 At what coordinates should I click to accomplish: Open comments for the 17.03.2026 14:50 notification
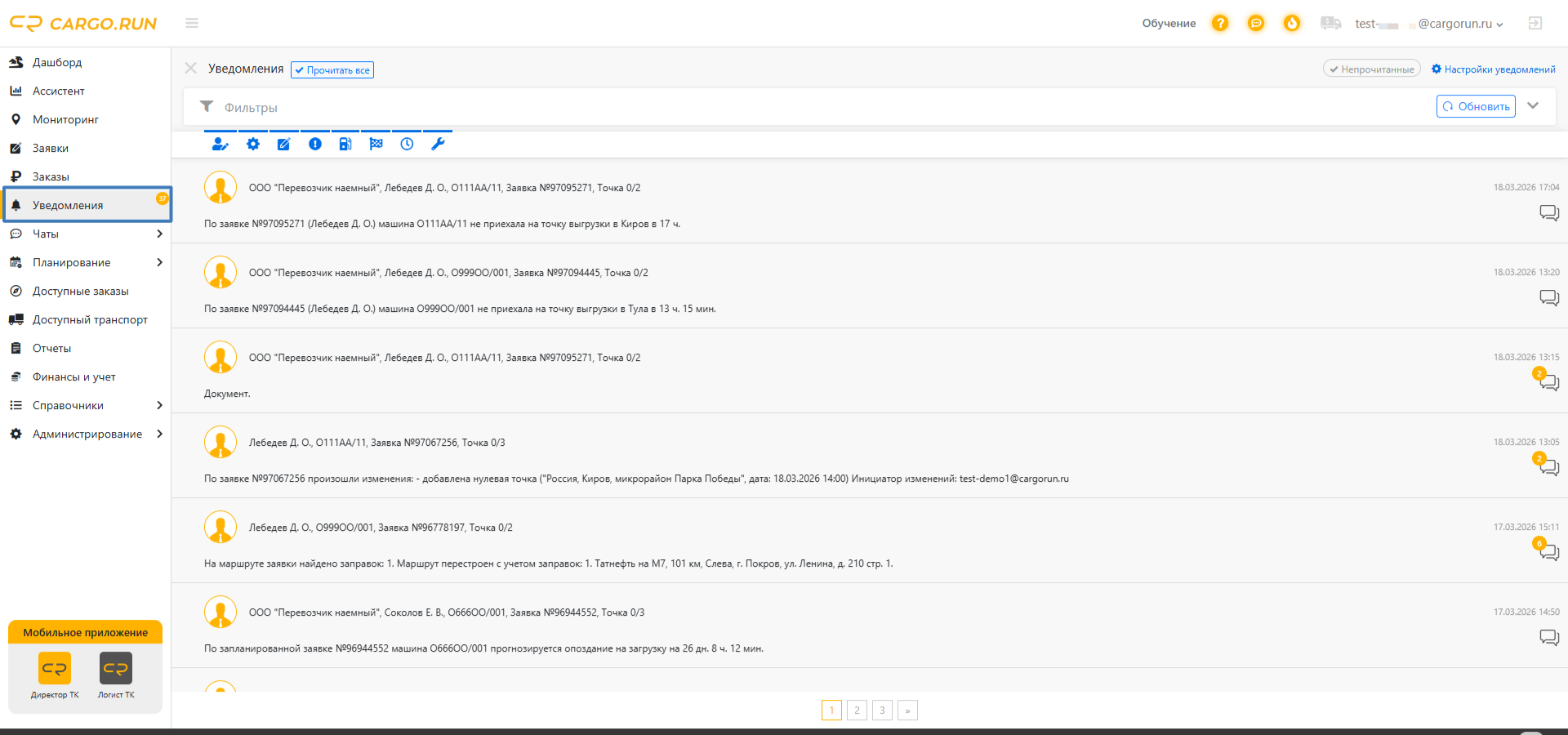(x=1549, y=638)
